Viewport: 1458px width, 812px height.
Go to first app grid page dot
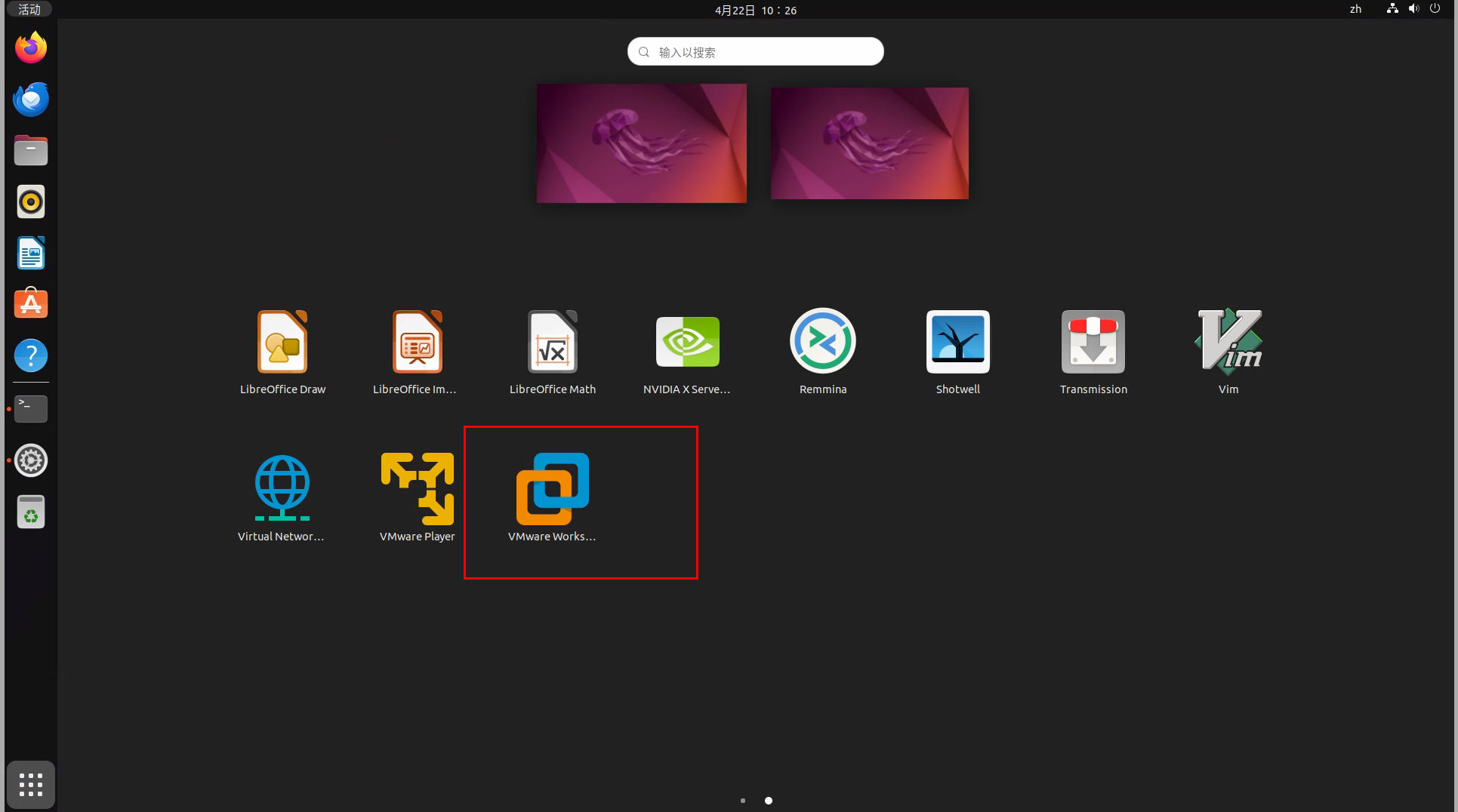pos(743,801)
